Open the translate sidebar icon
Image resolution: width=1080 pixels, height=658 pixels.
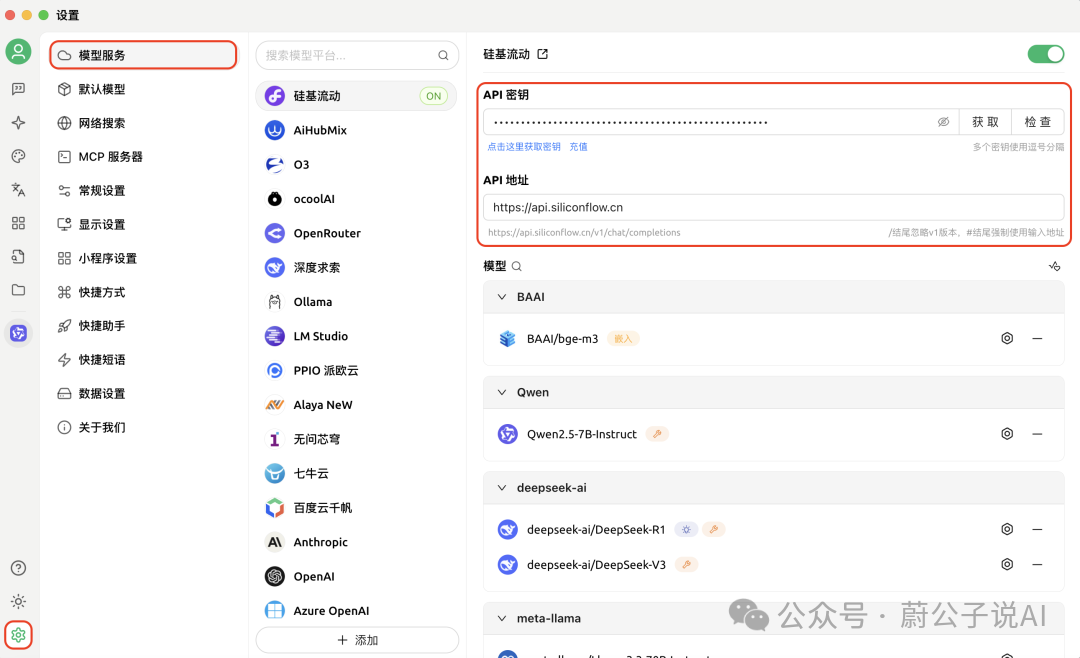pos(19,189)
